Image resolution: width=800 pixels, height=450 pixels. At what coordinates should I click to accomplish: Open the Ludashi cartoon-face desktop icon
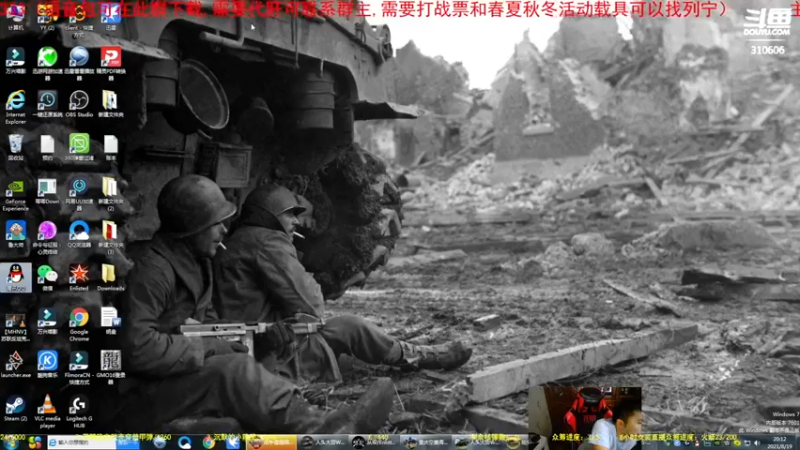(x=15, y=234)
